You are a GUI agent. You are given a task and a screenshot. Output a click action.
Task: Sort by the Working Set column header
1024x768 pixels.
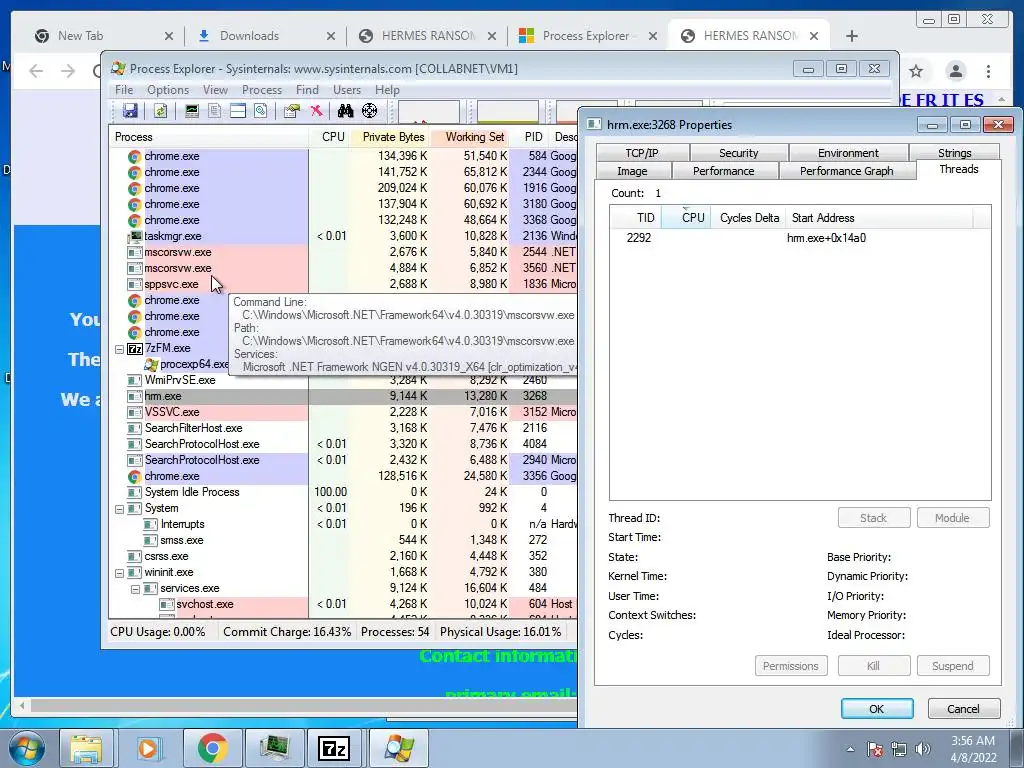coord(470,137)
